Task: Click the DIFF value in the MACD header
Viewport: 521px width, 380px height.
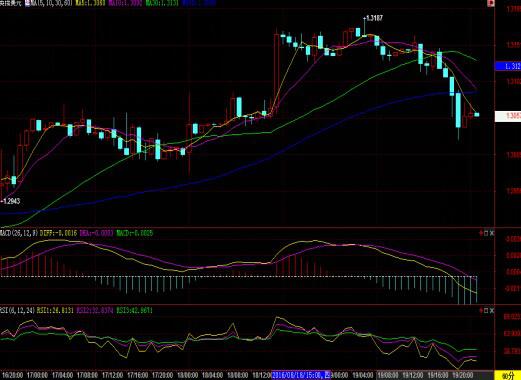Action: coord(58,233)
